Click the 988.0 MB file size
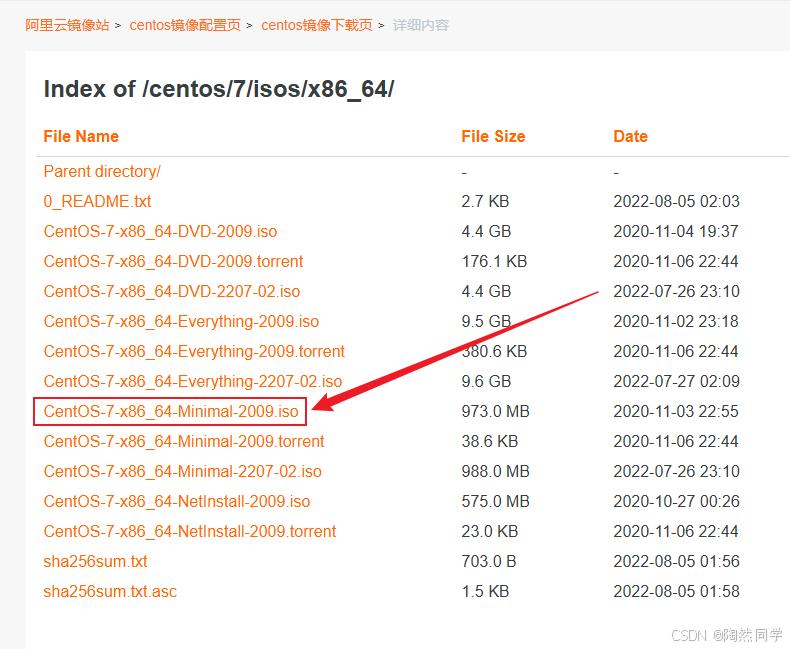The height and width of the screenshot is (649, 790). click(x=495, y=471)
